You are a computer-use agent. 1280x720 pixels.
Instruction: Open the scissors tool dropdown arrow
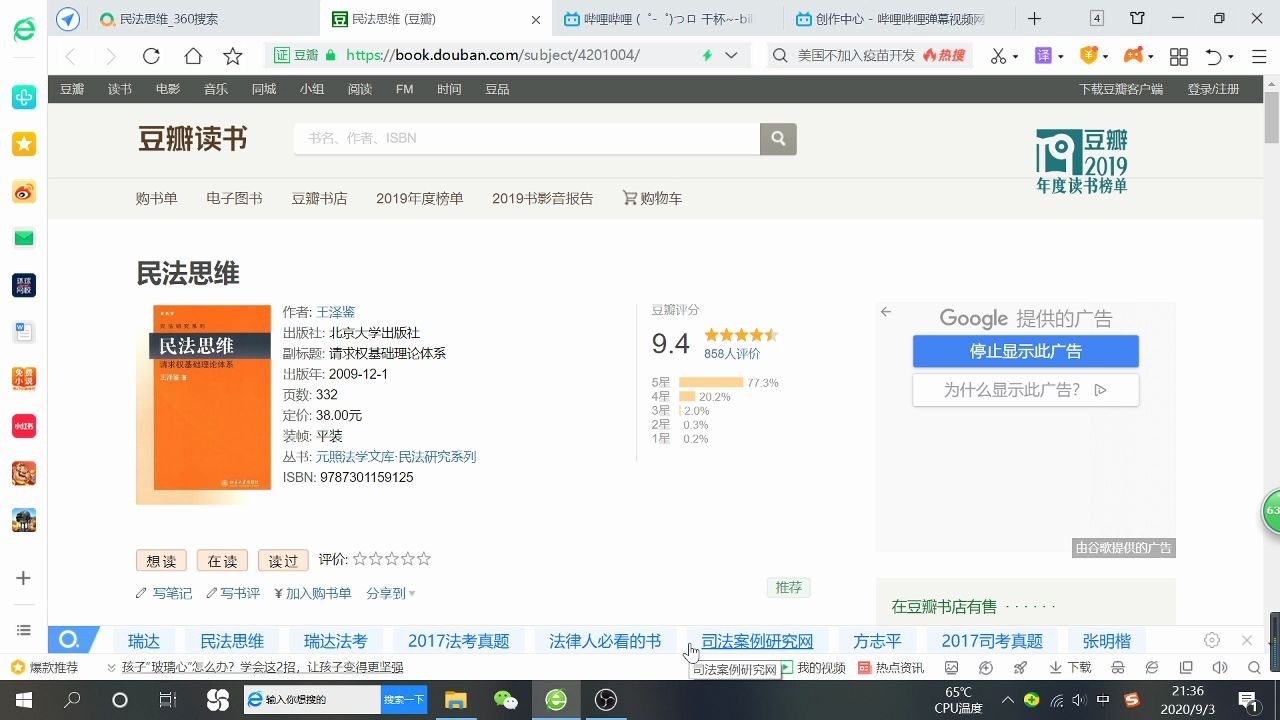point(1015,57)
